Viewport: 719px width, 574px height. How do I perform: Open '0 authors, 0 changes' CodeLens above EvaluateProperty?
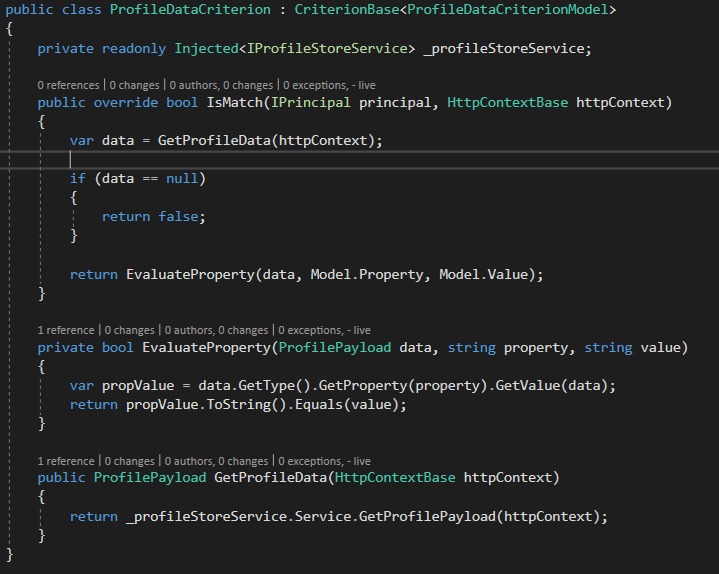216,330
